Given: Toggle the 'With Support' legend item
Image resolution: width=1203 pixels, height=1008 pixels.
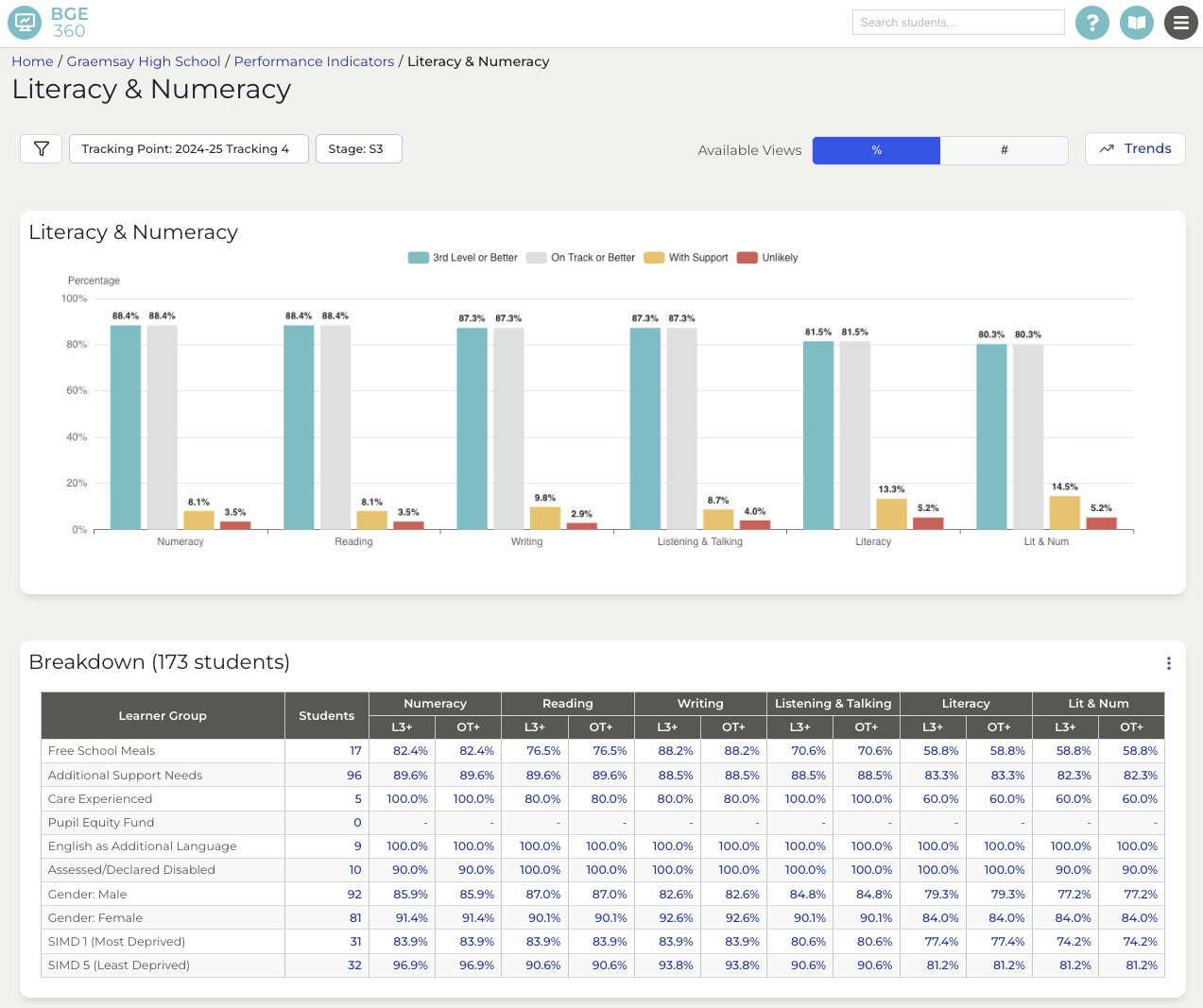Looking at the screenshot, I should (685, 257).
